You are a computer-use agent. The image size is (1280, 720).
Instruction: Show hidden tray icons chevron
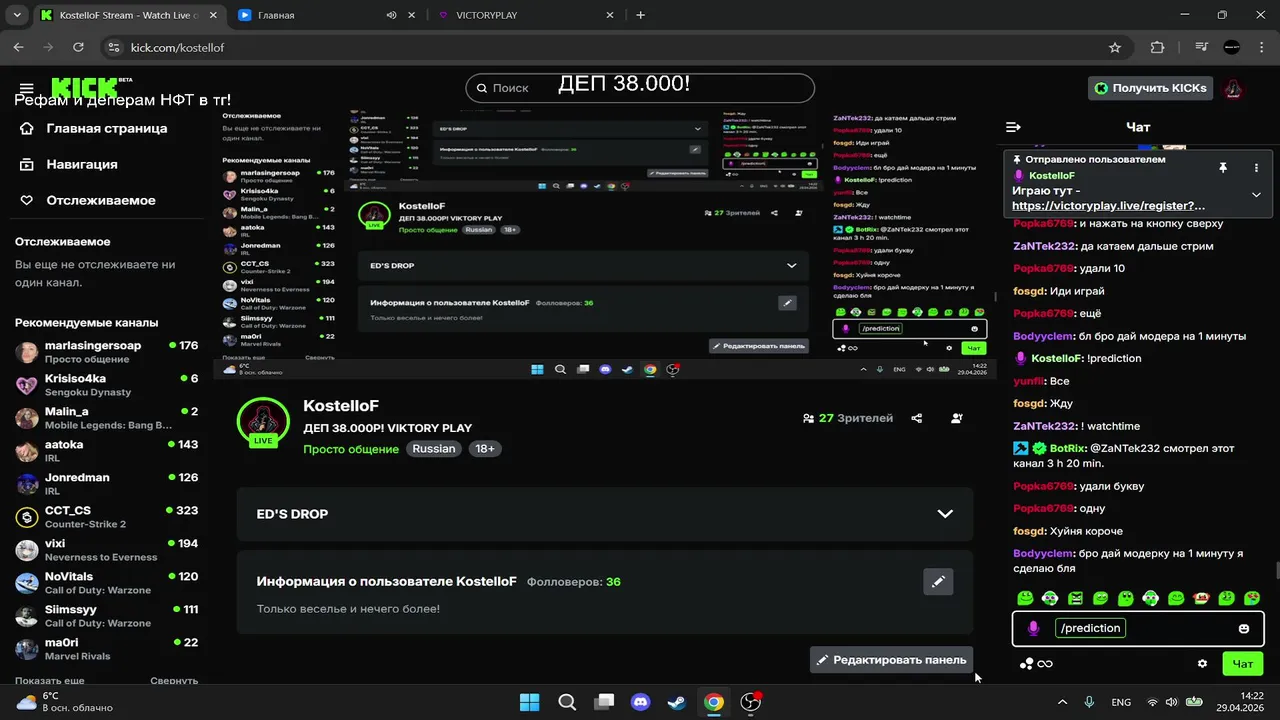tap(1062, 702)
